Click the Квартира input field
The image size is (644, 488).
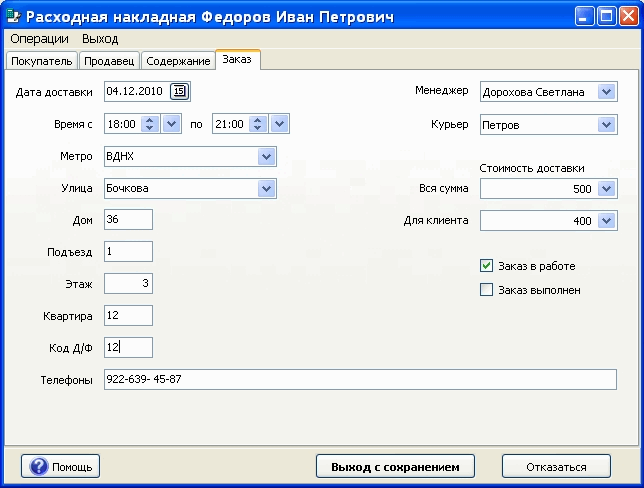(128, 315)
